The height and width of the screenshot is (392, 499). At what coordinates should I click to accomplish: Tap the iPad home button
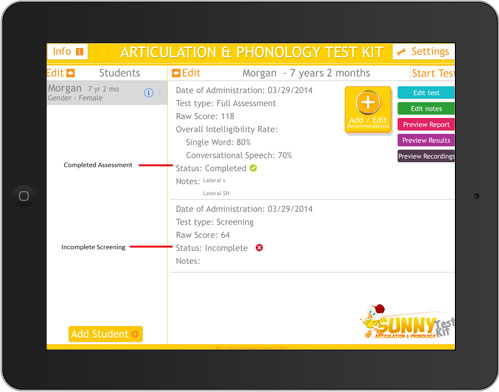coord(24,196)
